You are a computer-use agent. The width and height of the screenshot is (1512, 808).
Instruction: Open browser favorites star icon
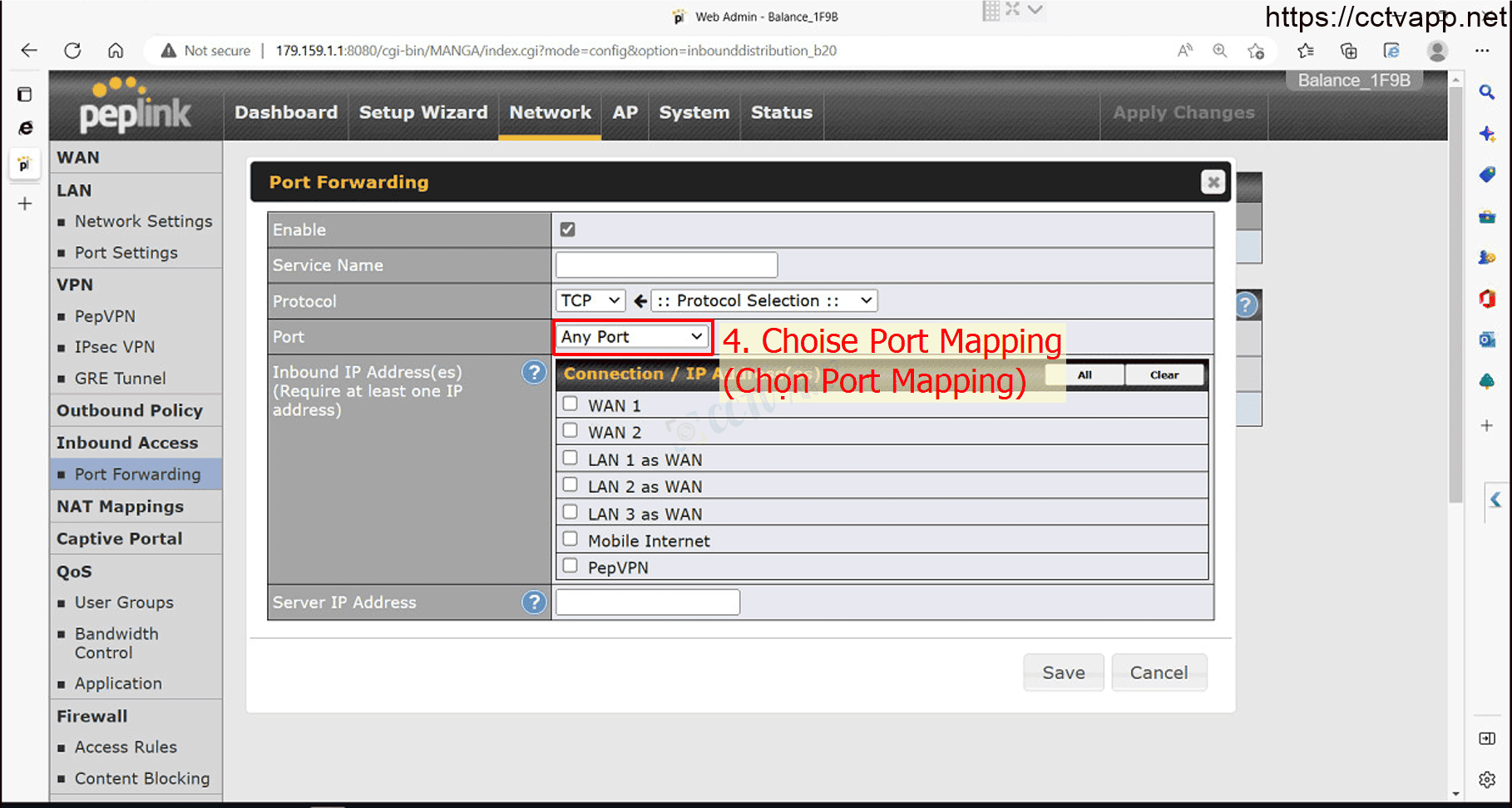coord(1305,51)
